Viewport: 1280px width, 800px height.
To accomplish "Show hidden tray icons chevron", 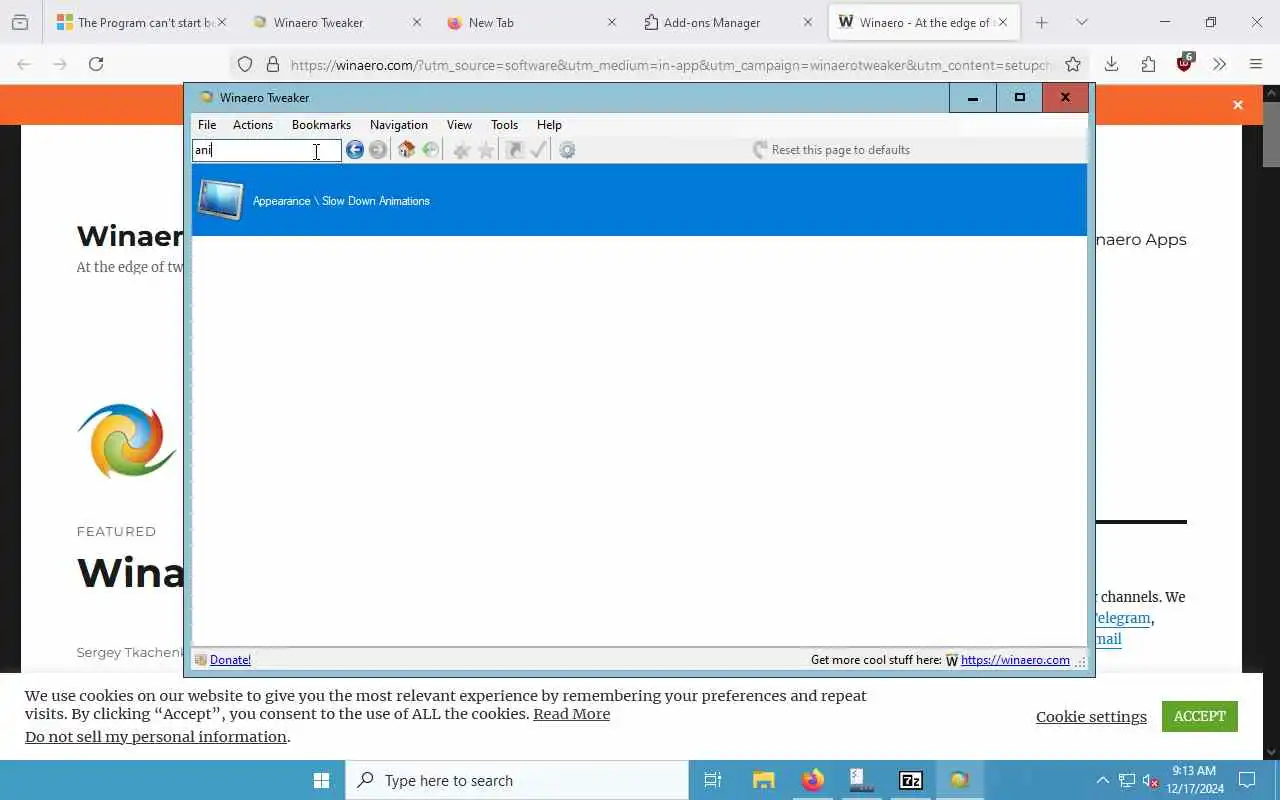I will click(x=1103, y=780).
